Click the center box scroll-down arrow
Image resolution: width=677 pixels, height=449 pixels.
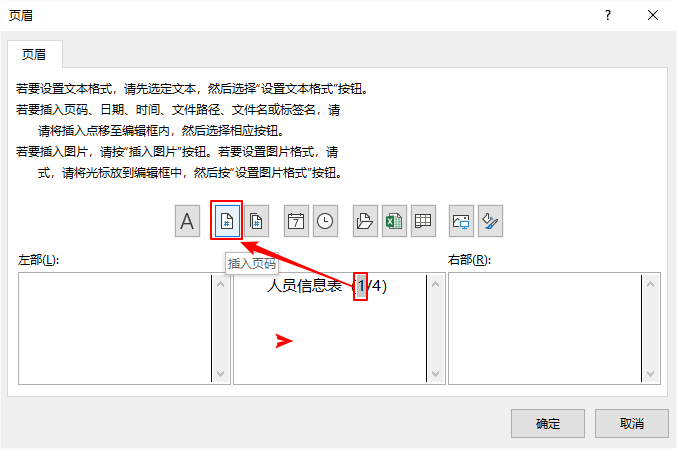(436, 374)
